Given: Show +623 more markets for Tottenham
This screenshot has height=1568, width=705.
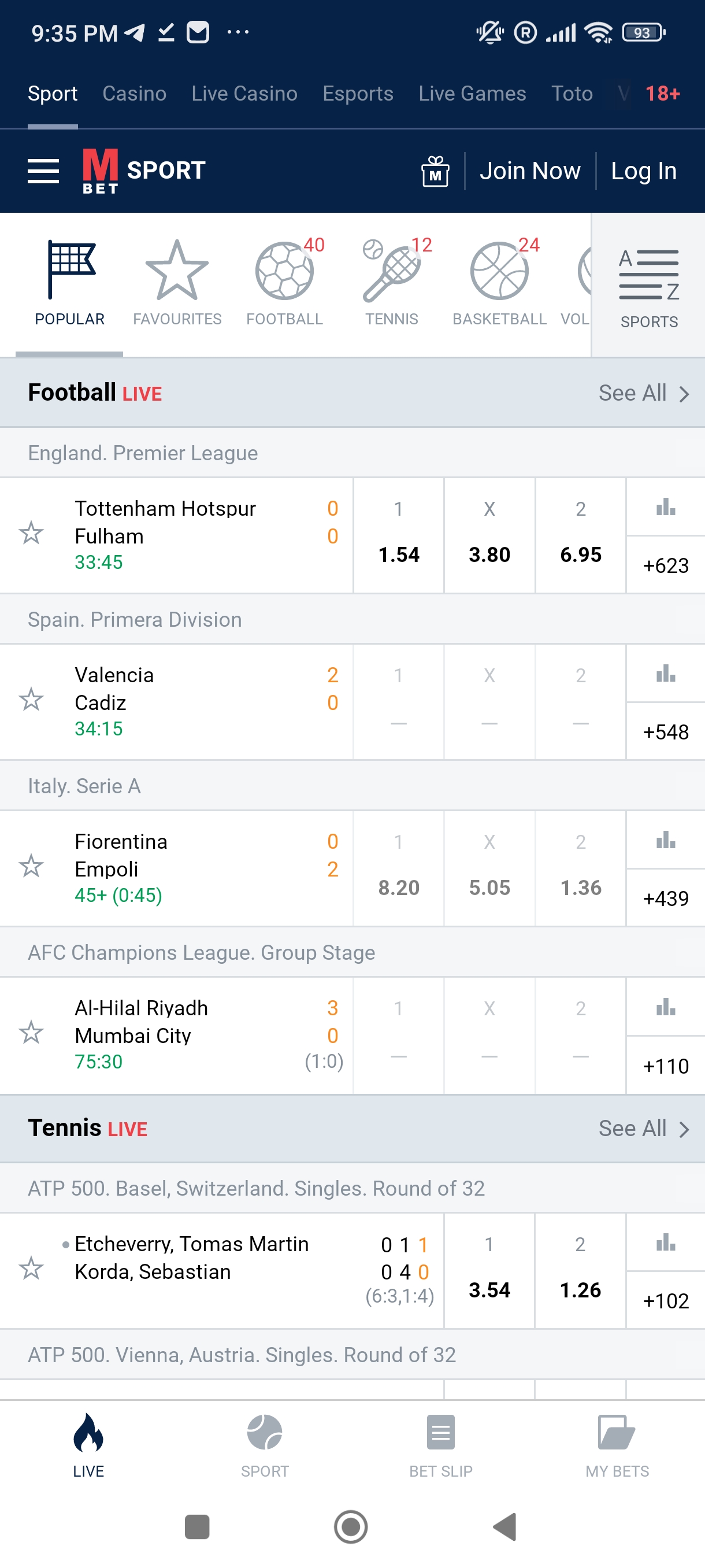Looking at the screenshot, I should point(666,565).
